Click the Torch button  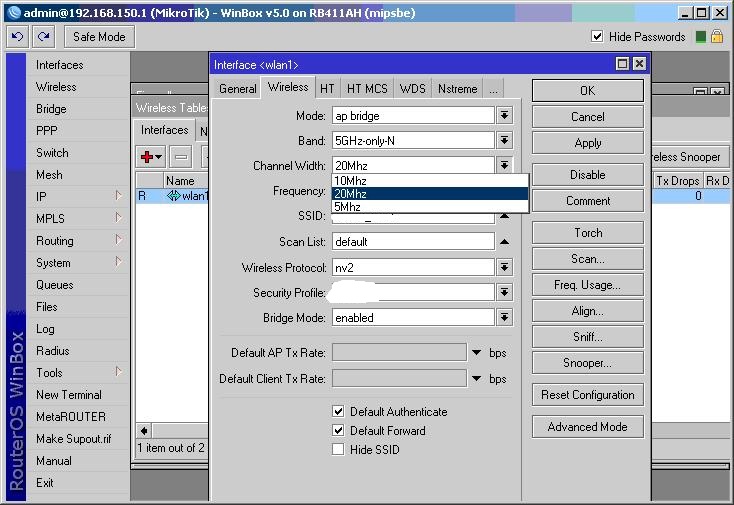point(587,233)
